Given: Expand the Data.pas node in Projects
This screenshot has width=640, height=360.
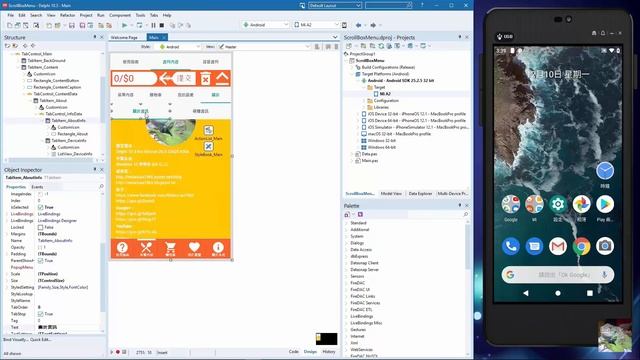Looking at the screenshot, I should pyautogui.click(x=352, y=154).
